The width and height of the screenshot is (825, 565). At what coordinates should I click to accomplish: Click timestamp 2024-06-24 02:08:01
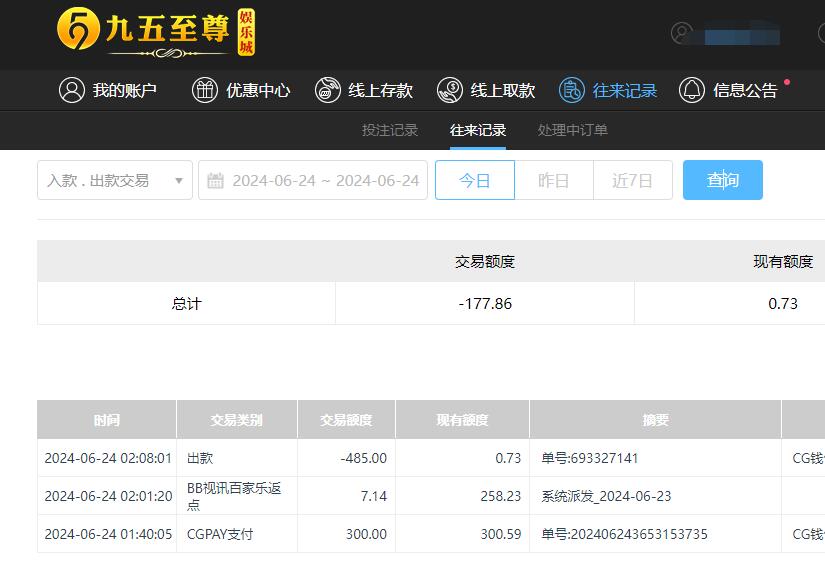(108, 458)
